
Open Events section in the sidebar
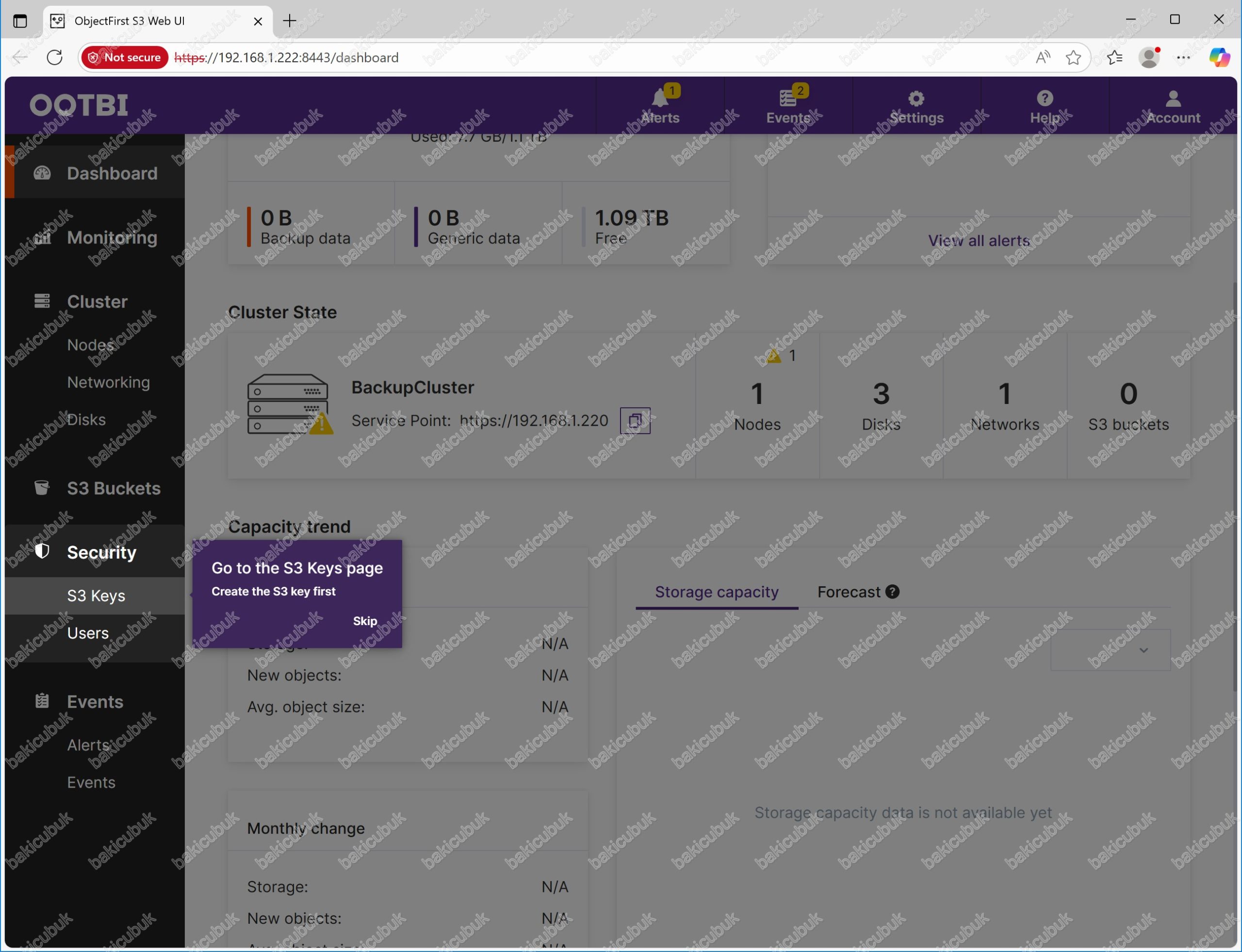(95, 702)
